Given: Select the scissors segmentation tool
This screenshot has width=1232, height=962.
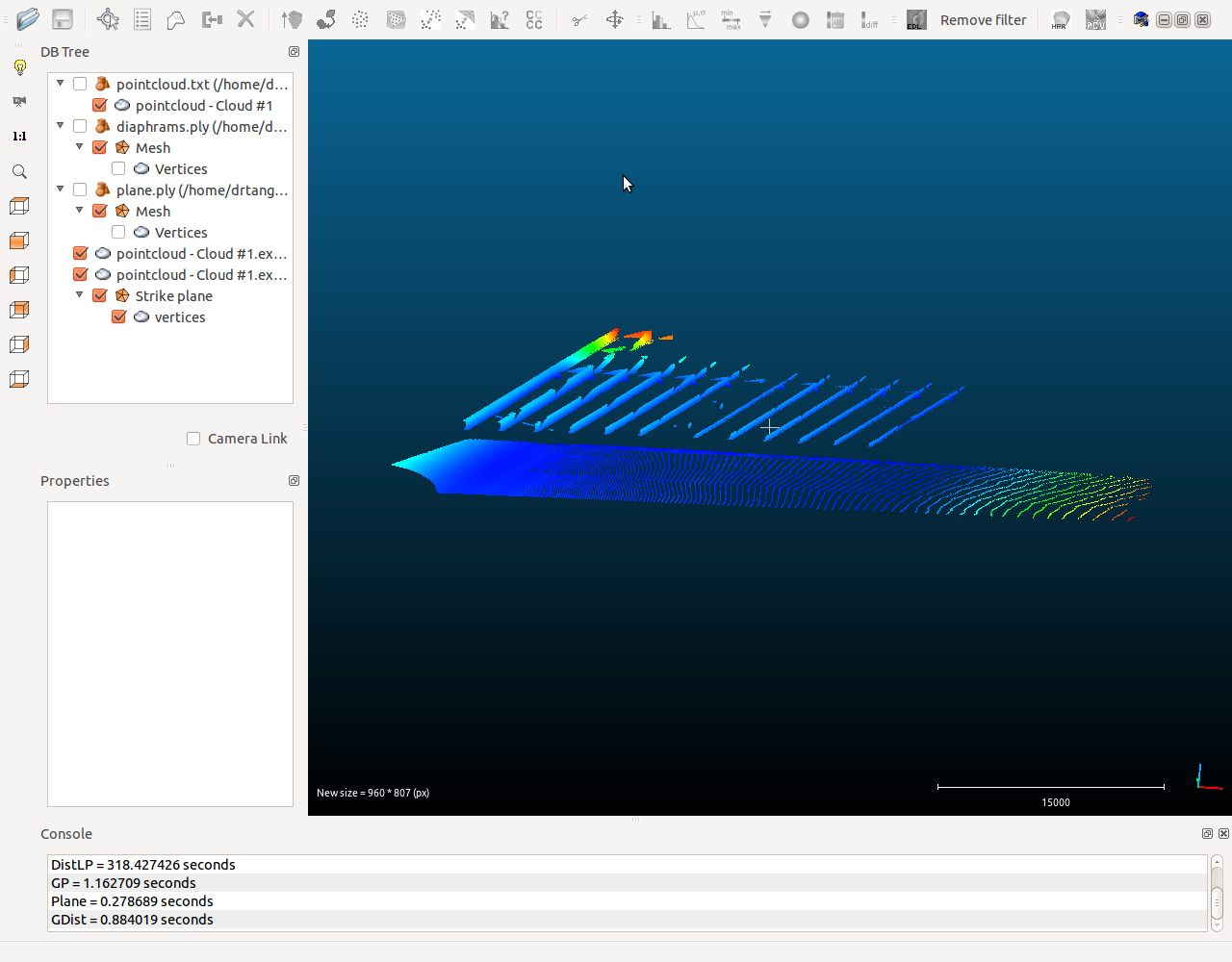Looking at the screenshot, I should [579, 19].
